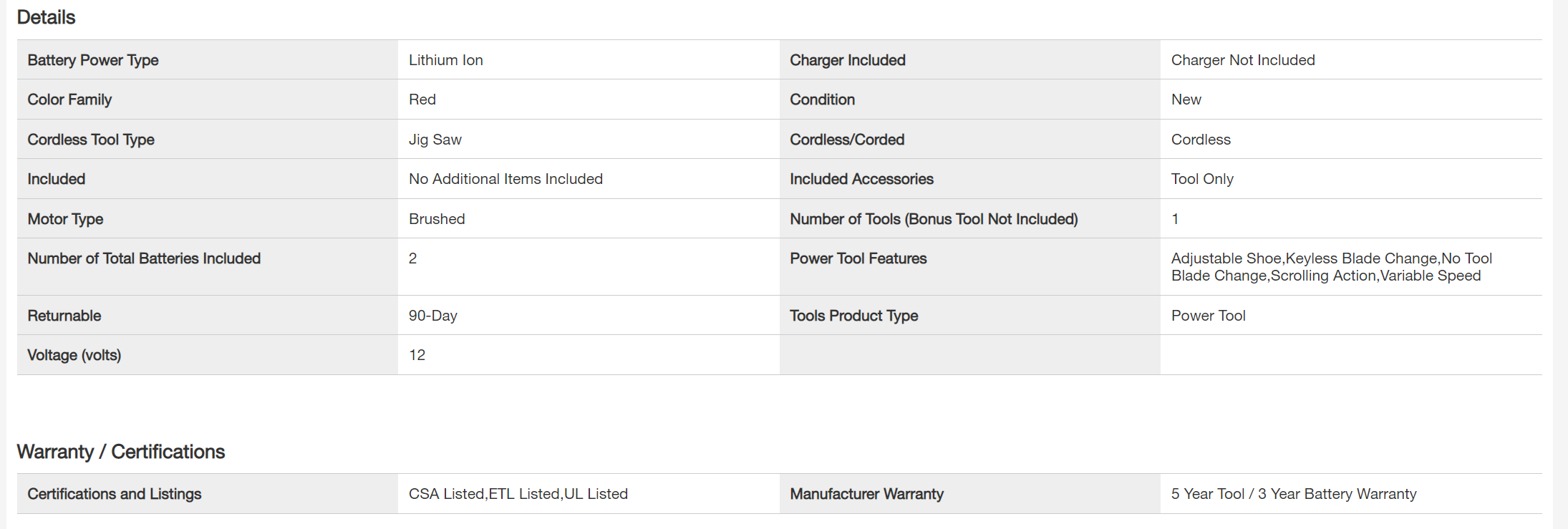
Task: Click the Power Tool Features label
Action: pyautogui.click(x=858, y=258)
